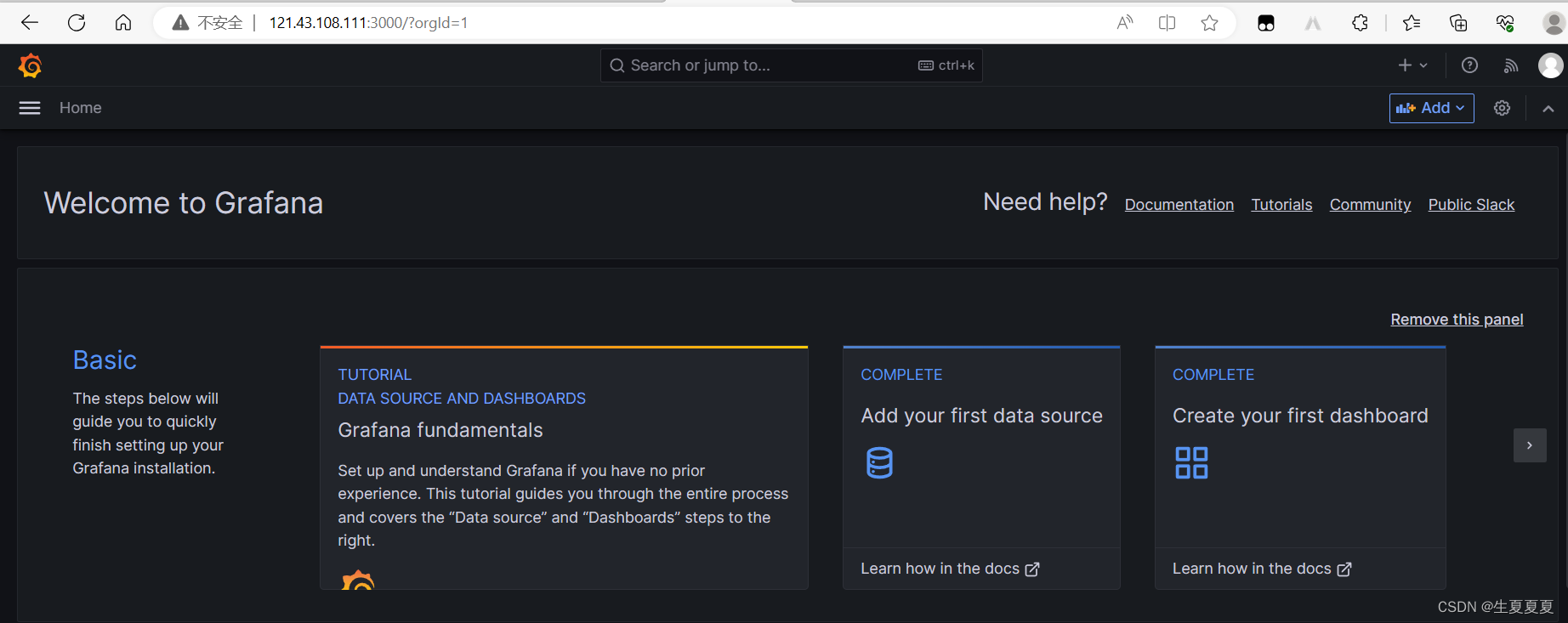Open the browser favorites list icon
The height and width of the screenshot is (623, 1568).
coord(1412,23)
